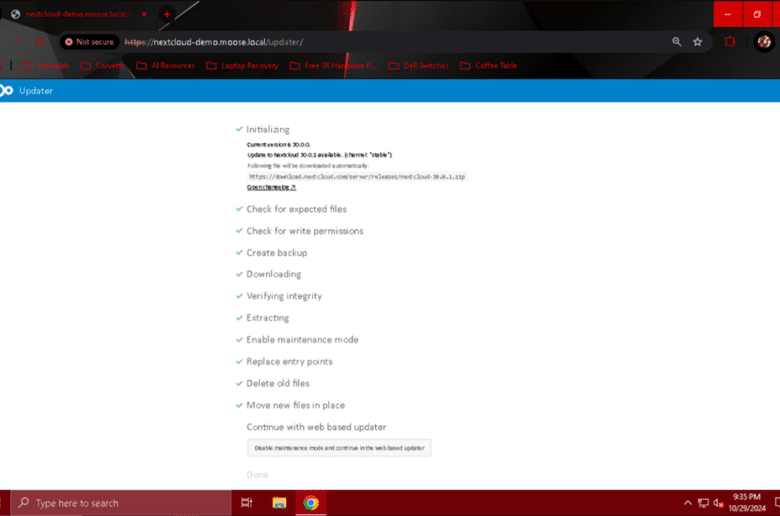Click the Not secure site info badge
This screenshot has height=516, width=780.
(x=90, y=42)
